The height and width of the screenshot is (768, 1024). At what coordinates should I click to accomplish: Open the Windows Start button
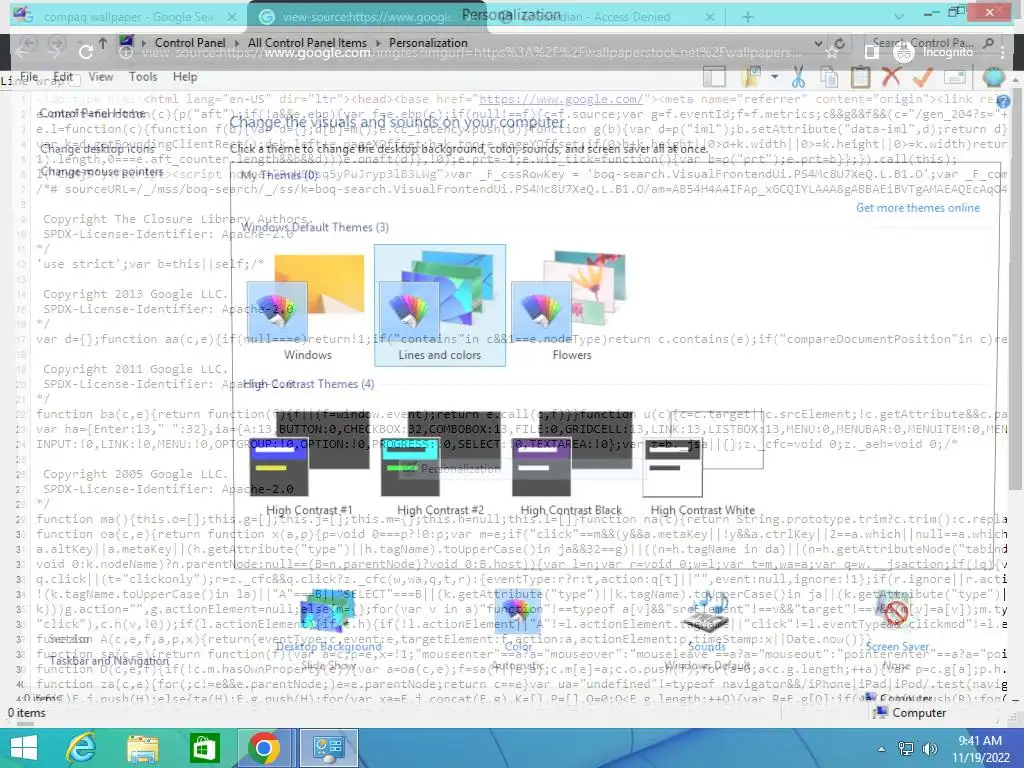pyautogui.click(x=24, y=748)
